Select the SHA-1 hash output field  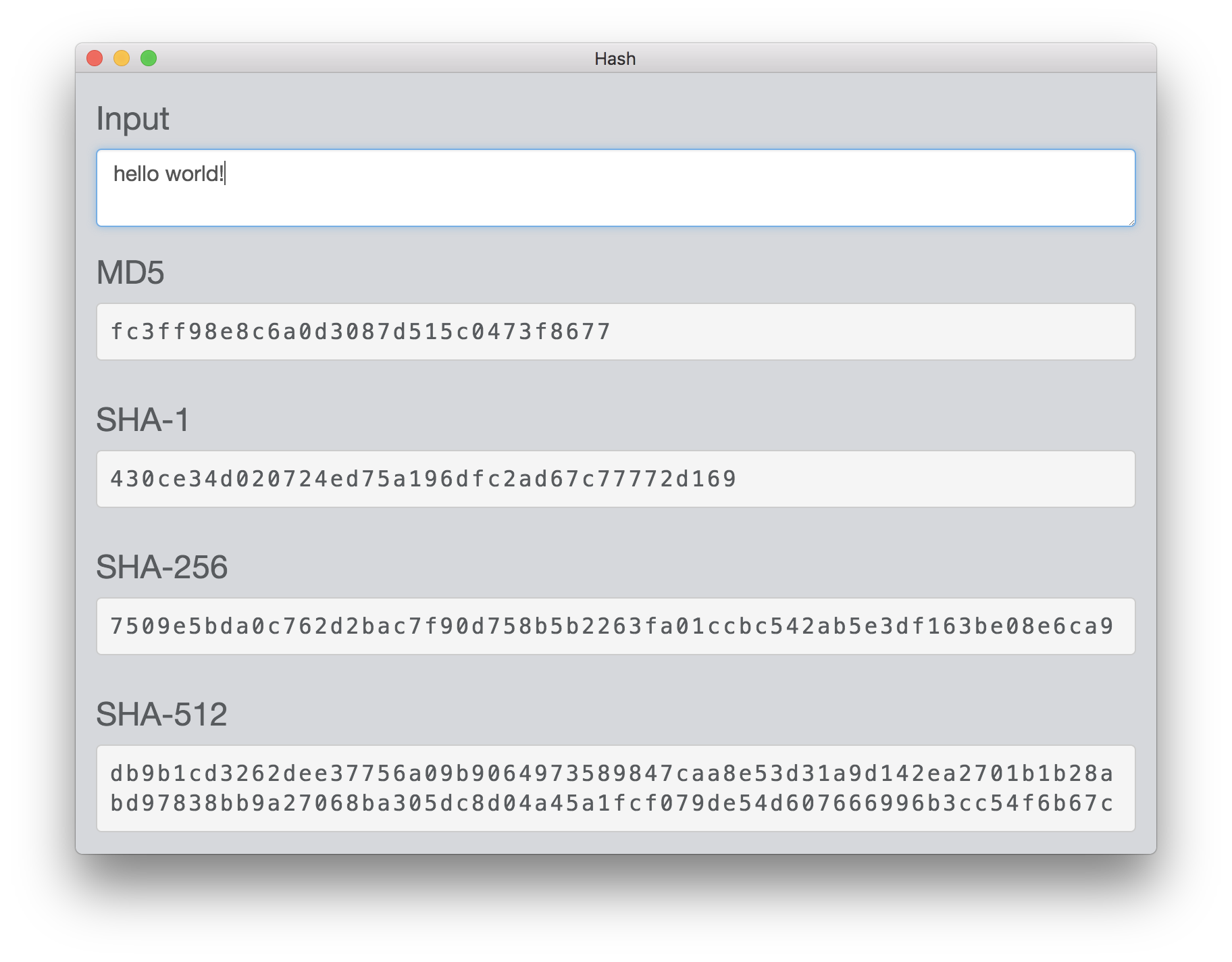pyautogui.click(x=616, y=478)
